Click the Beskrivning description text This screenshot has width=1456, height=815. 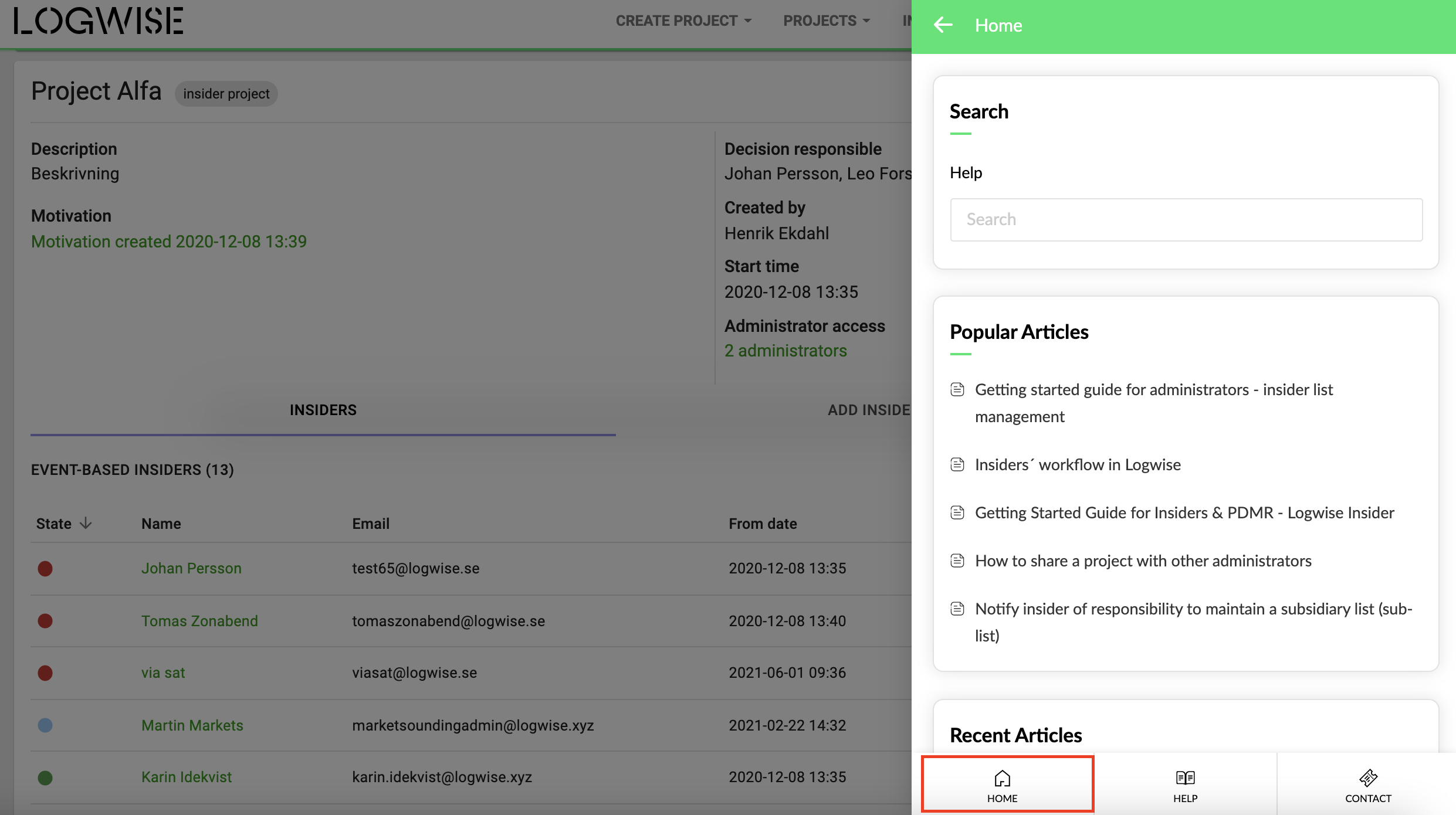pyautogui.click(x=75, y=174)
